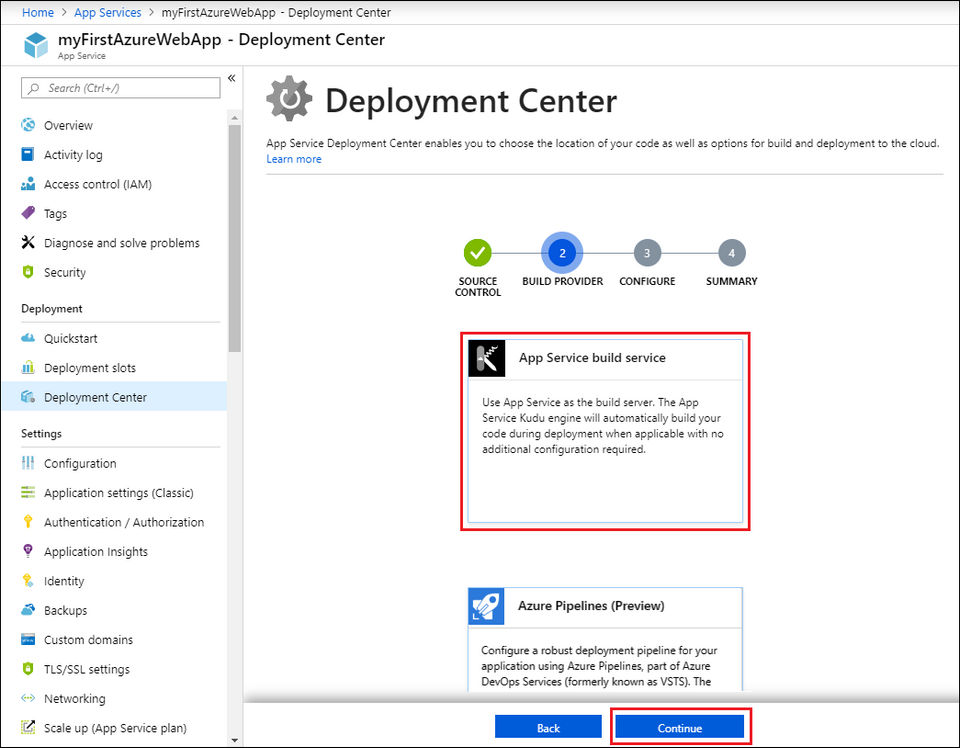Click the Quickstart cloud icon

coord(28,338)
